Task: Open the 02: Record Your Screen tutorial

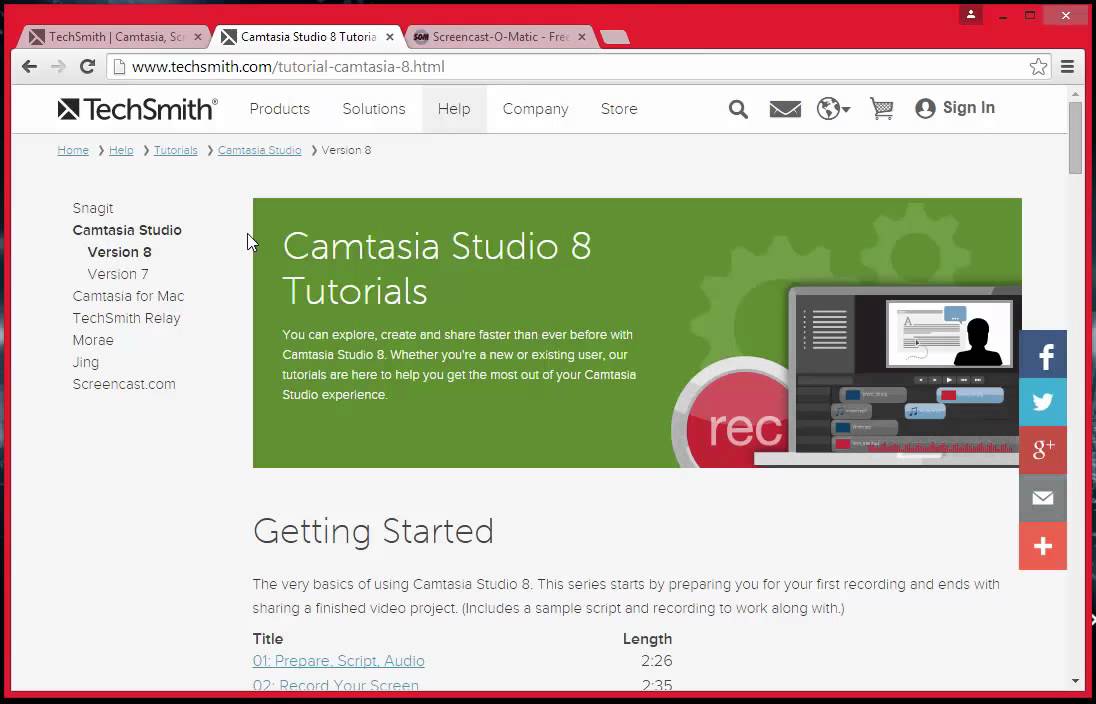Action: coord(336,685)
